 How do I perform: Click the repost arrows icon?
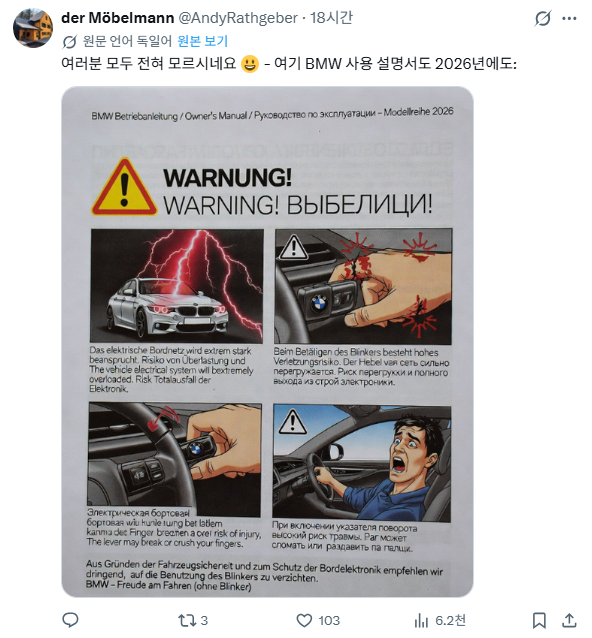[187, 620]
